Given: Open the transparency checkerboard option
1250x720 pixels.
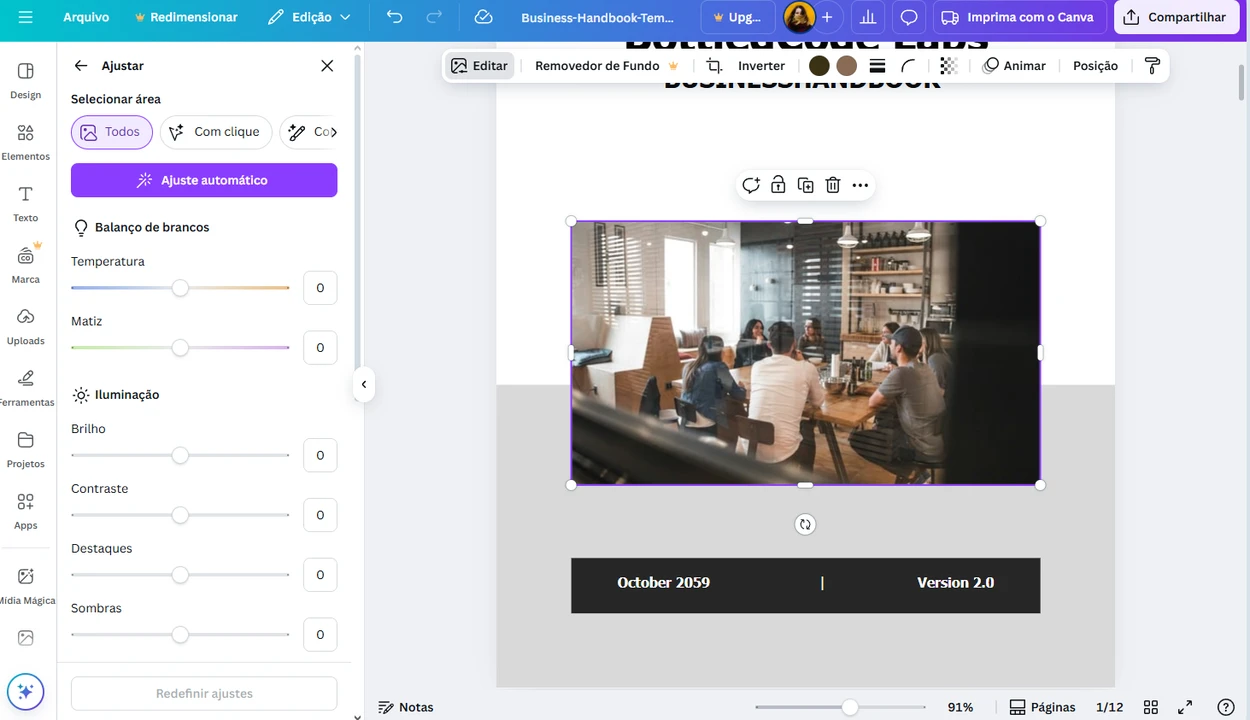Looking at the screenshot, I should pos(948,66).
